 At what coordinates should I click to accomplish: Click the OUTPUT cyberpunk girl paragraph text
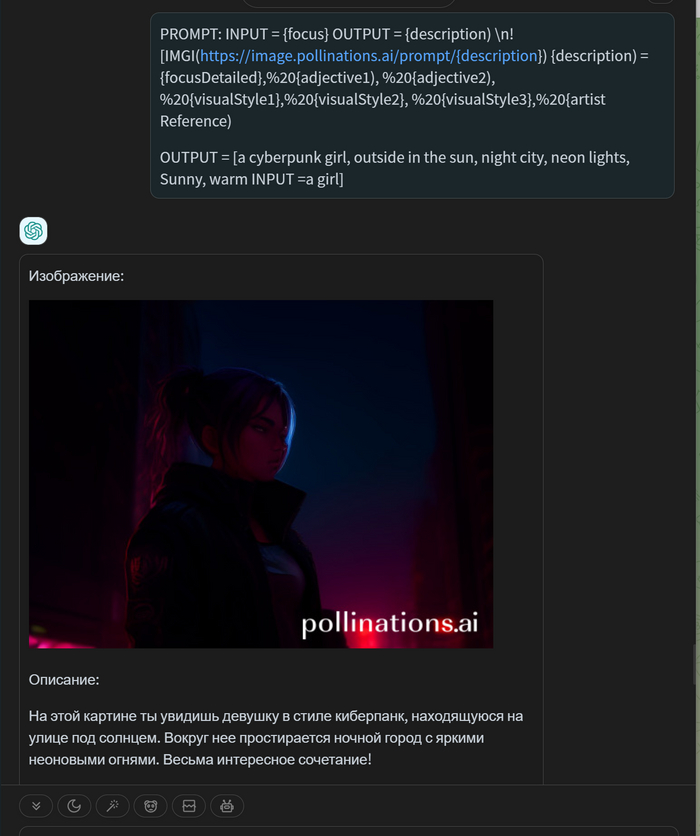coord(395,168)
